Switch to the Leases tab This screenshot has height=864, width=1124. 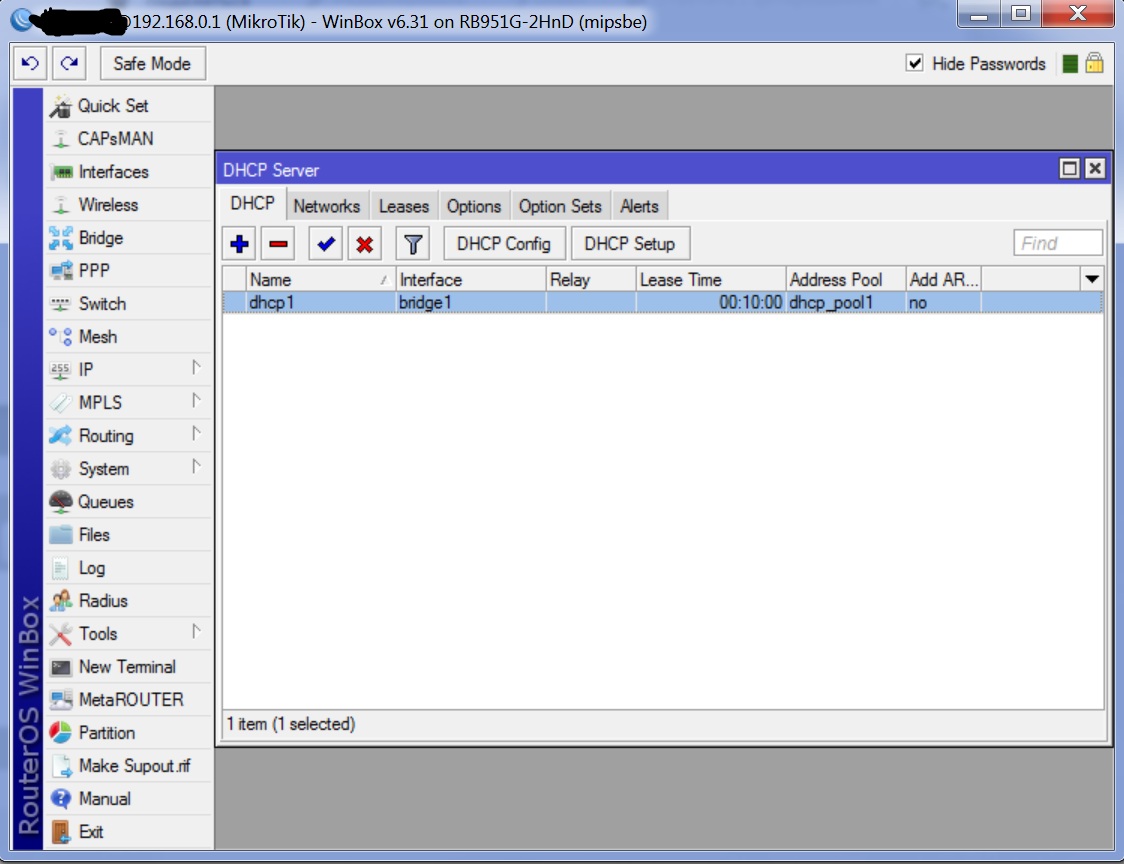point(404,206)
